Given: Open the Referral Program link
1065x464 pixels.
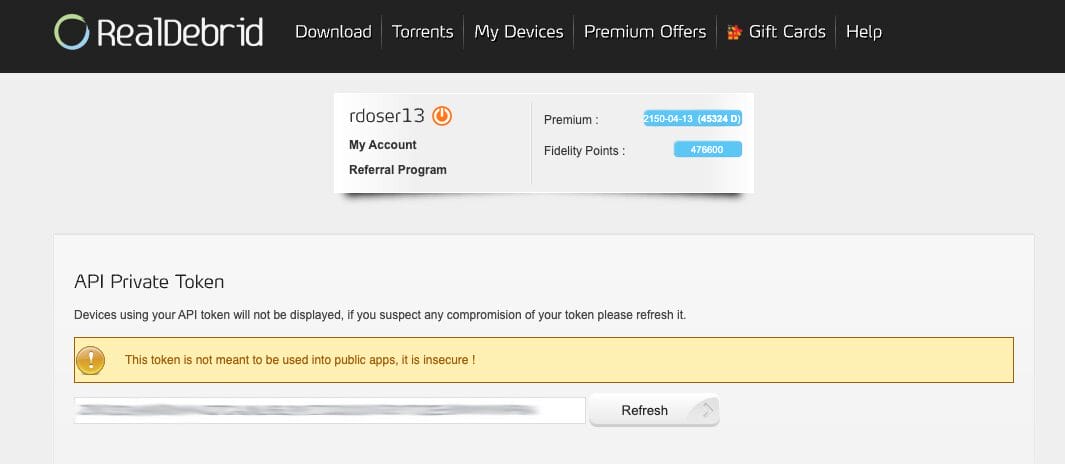Looking at the screenshot, I should 398,170.
